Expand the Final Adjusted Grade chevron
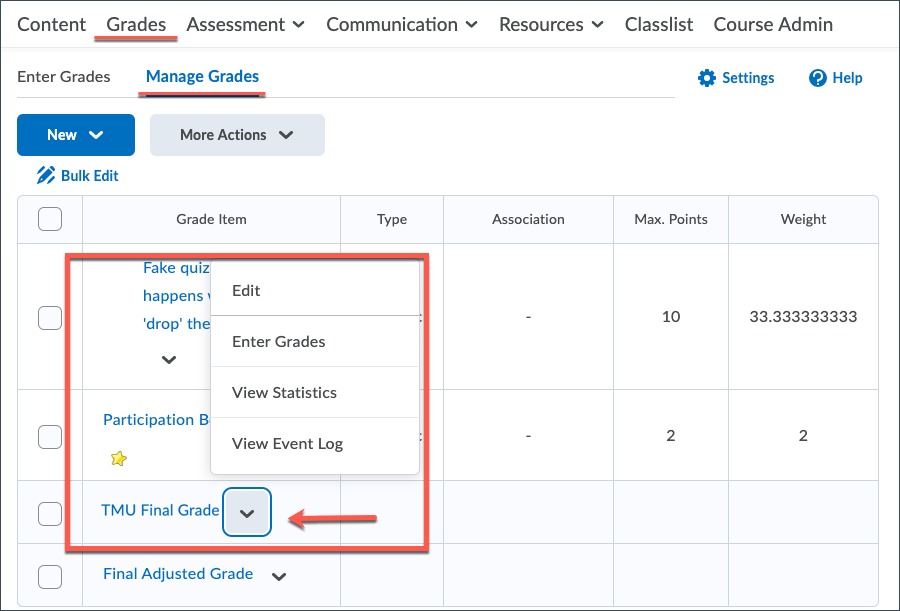Screen dimensions: 900x611 pos(279,576)
